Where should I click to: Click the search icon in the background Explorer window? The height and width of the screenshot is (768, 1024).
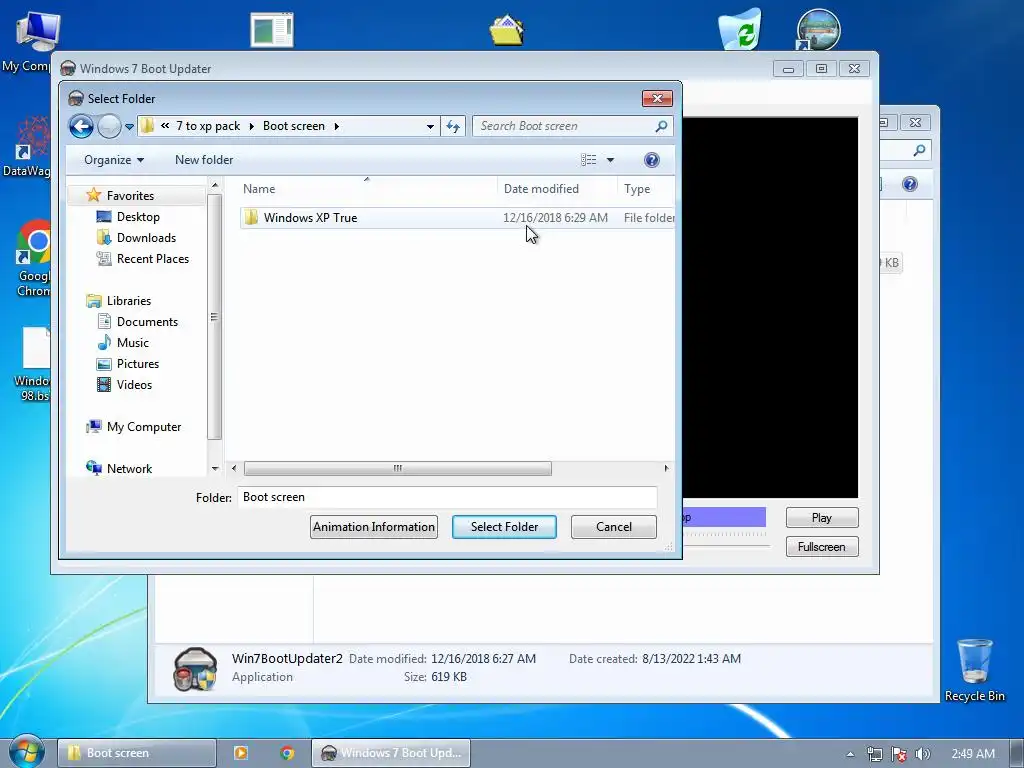919,151
